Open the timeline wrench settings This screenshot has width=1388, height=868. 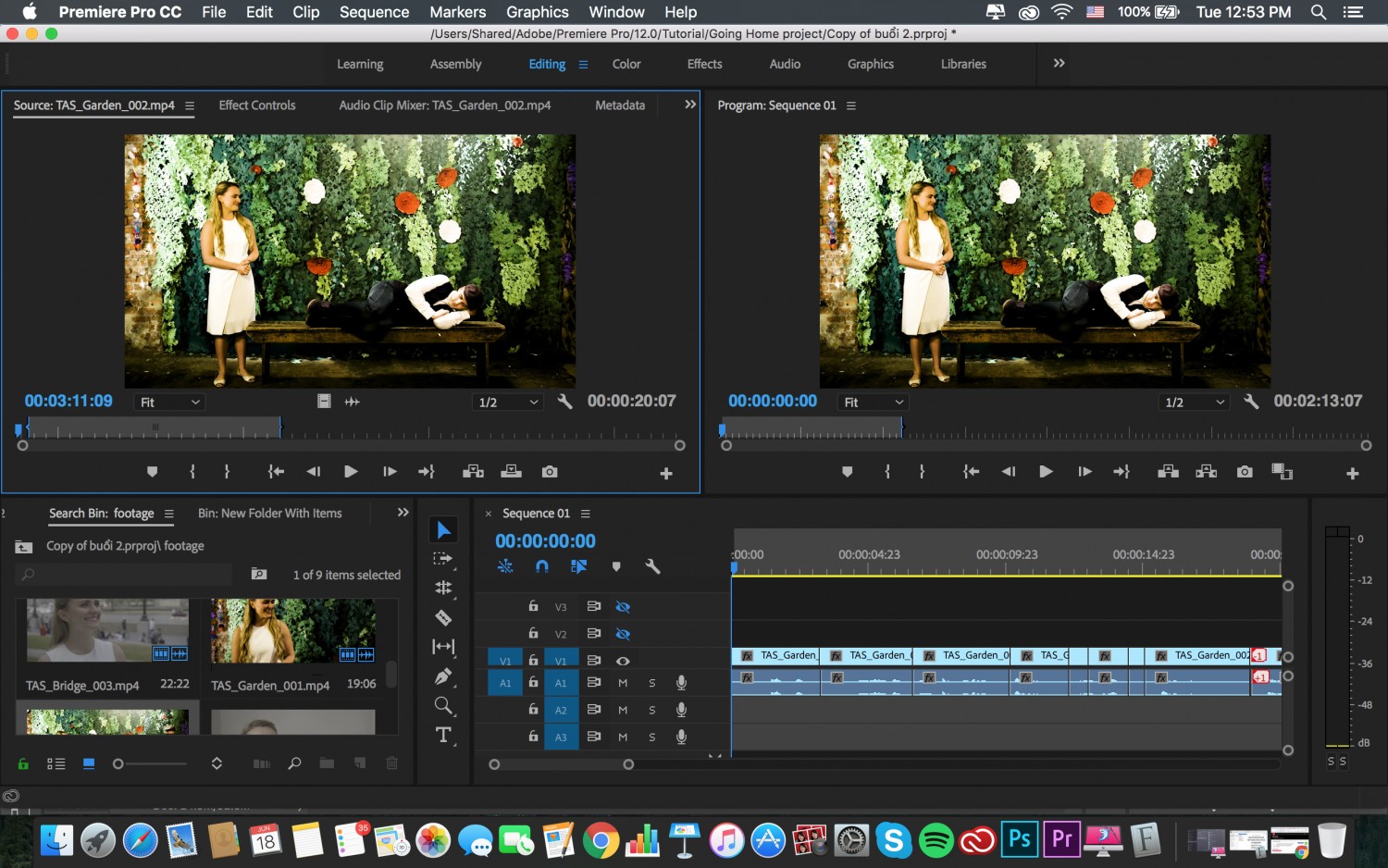click(652, 566)
